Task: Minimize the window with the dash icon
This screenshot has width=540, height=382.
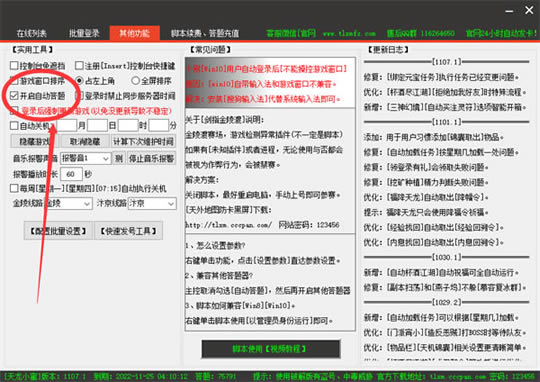Action: tap(509, 11)
